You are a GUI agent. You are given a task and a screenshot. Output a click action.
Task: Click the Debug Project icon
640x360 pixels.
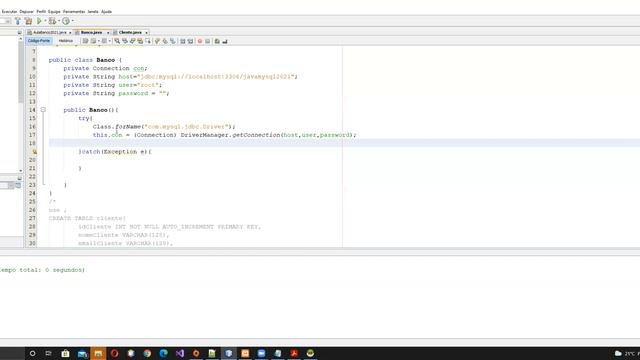coord(52,21)
